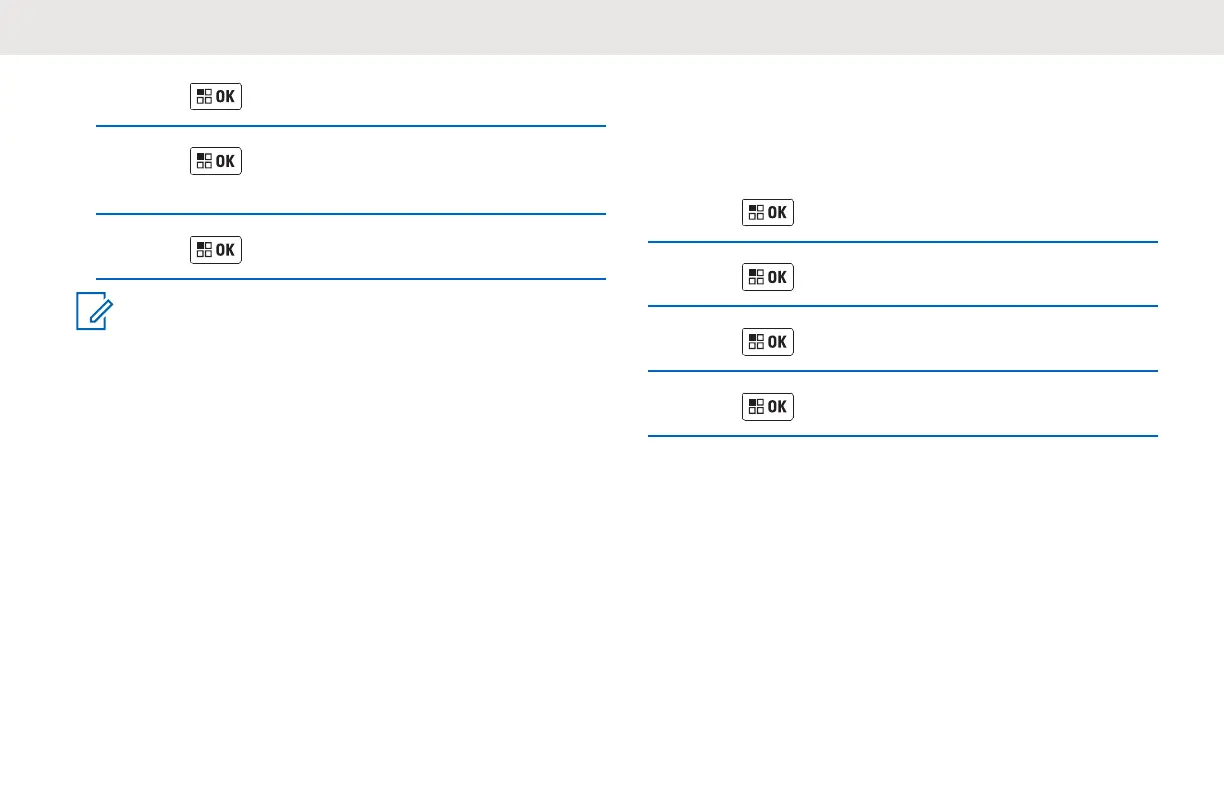Select the last Menu/OK icon in right column

click(x=768, y=407)
